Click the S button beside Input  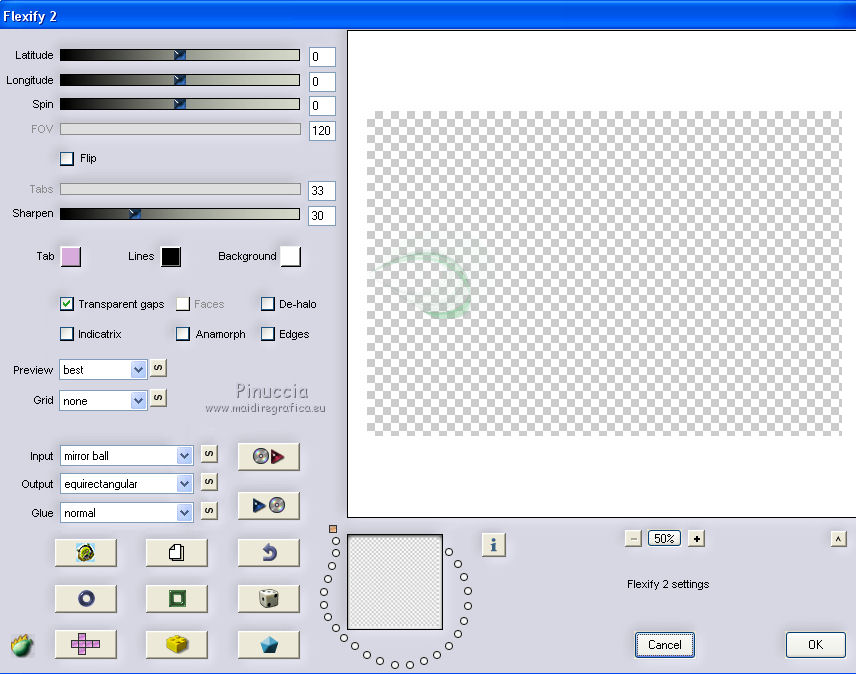point(209,454)
